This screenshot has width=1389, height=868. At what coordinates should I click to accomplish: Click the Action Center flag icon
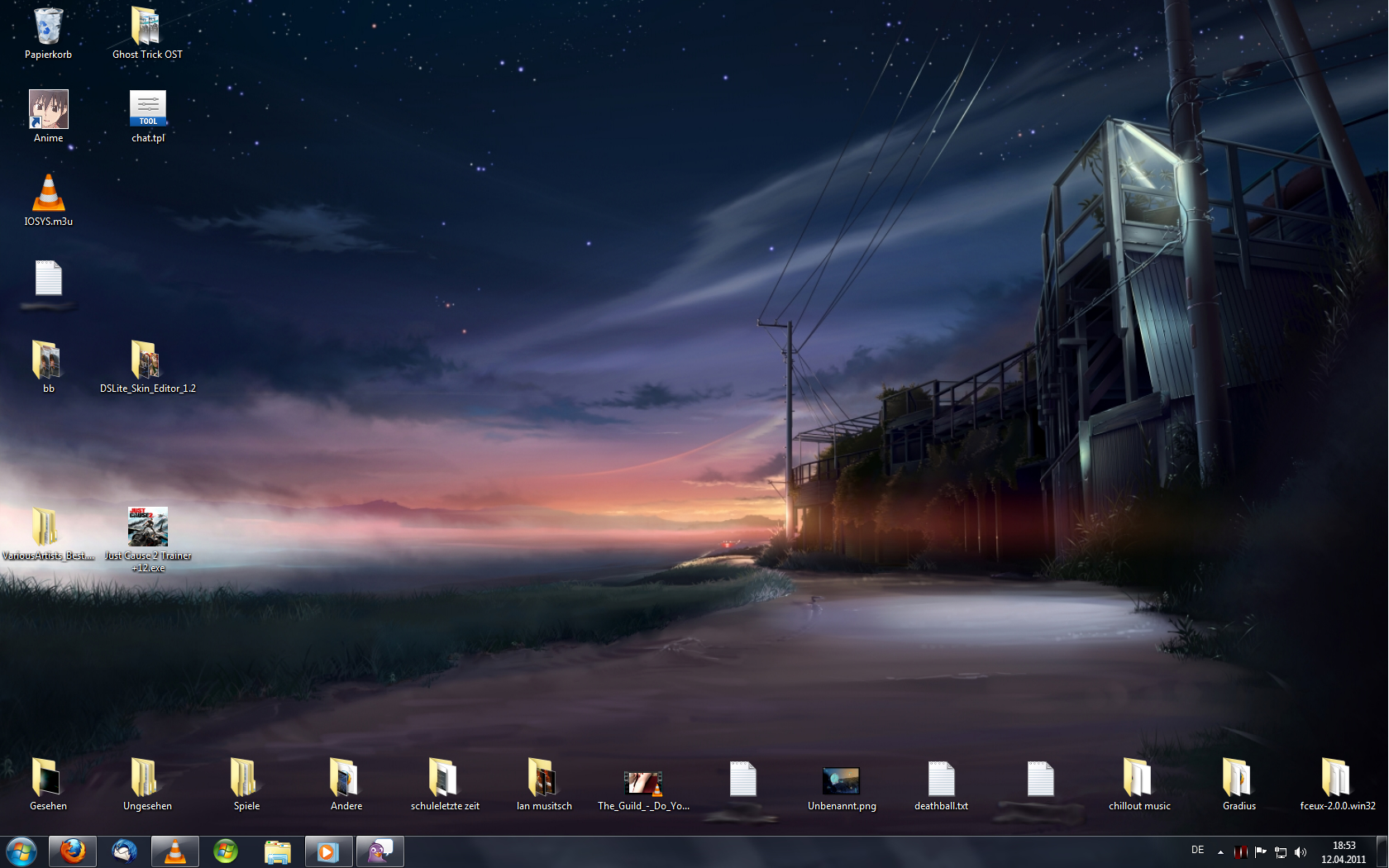click(1261, 852)
